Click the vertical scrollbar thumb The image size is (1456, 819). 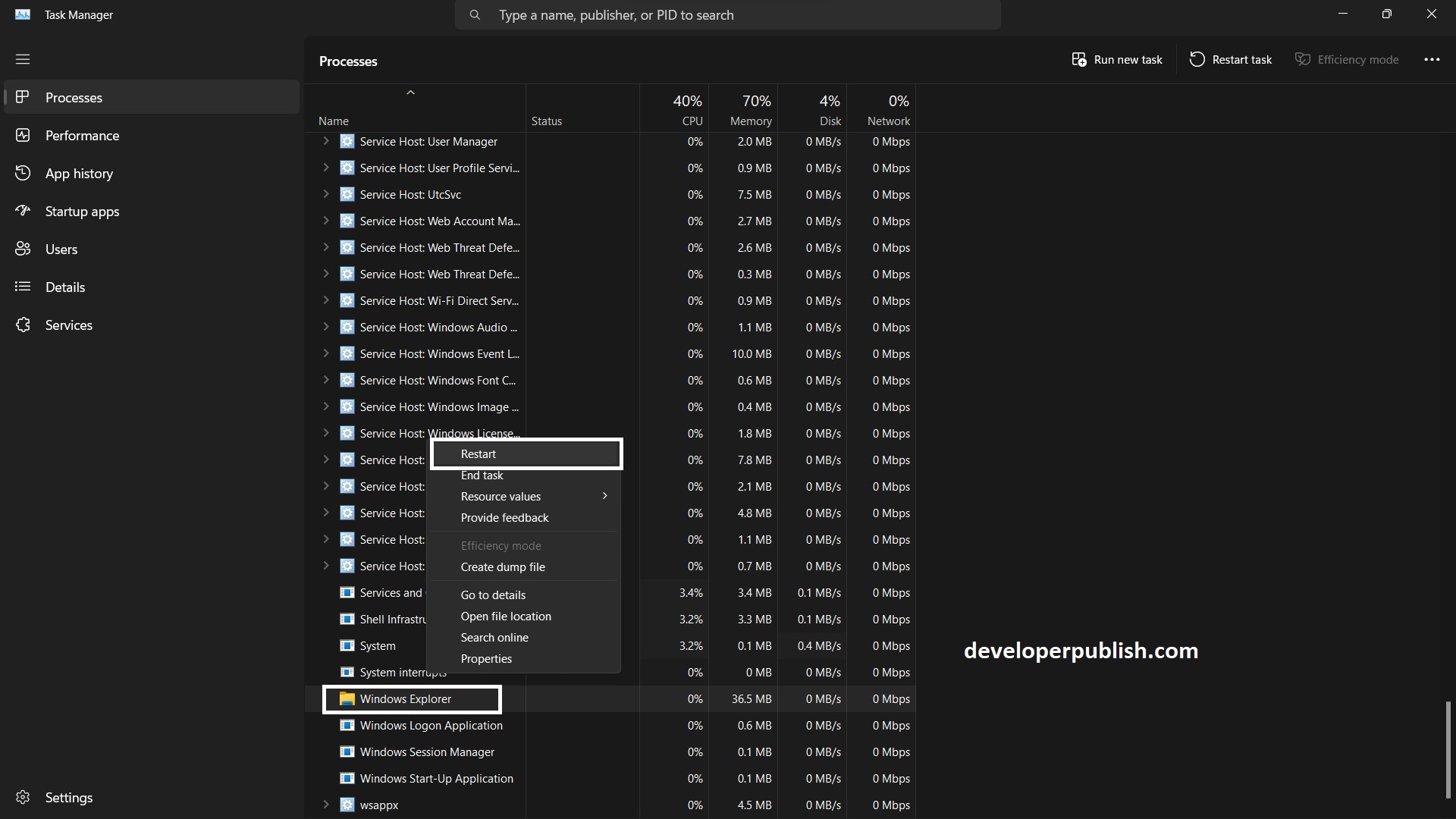pyautogui.click(x=1448, y=749)
